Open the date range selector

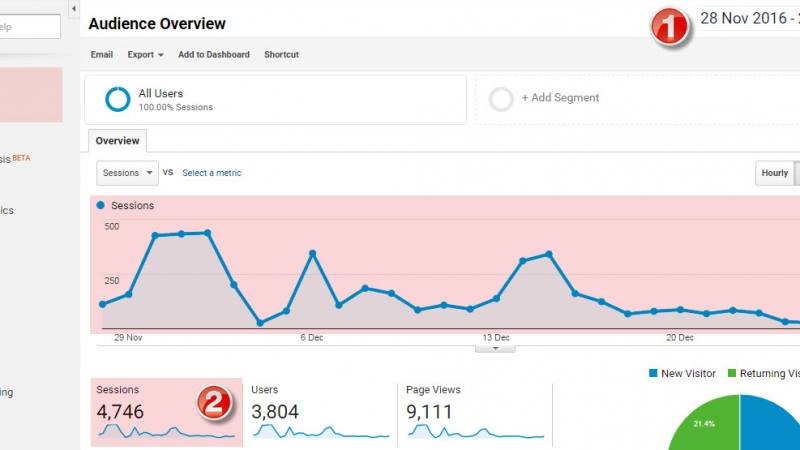748,19
